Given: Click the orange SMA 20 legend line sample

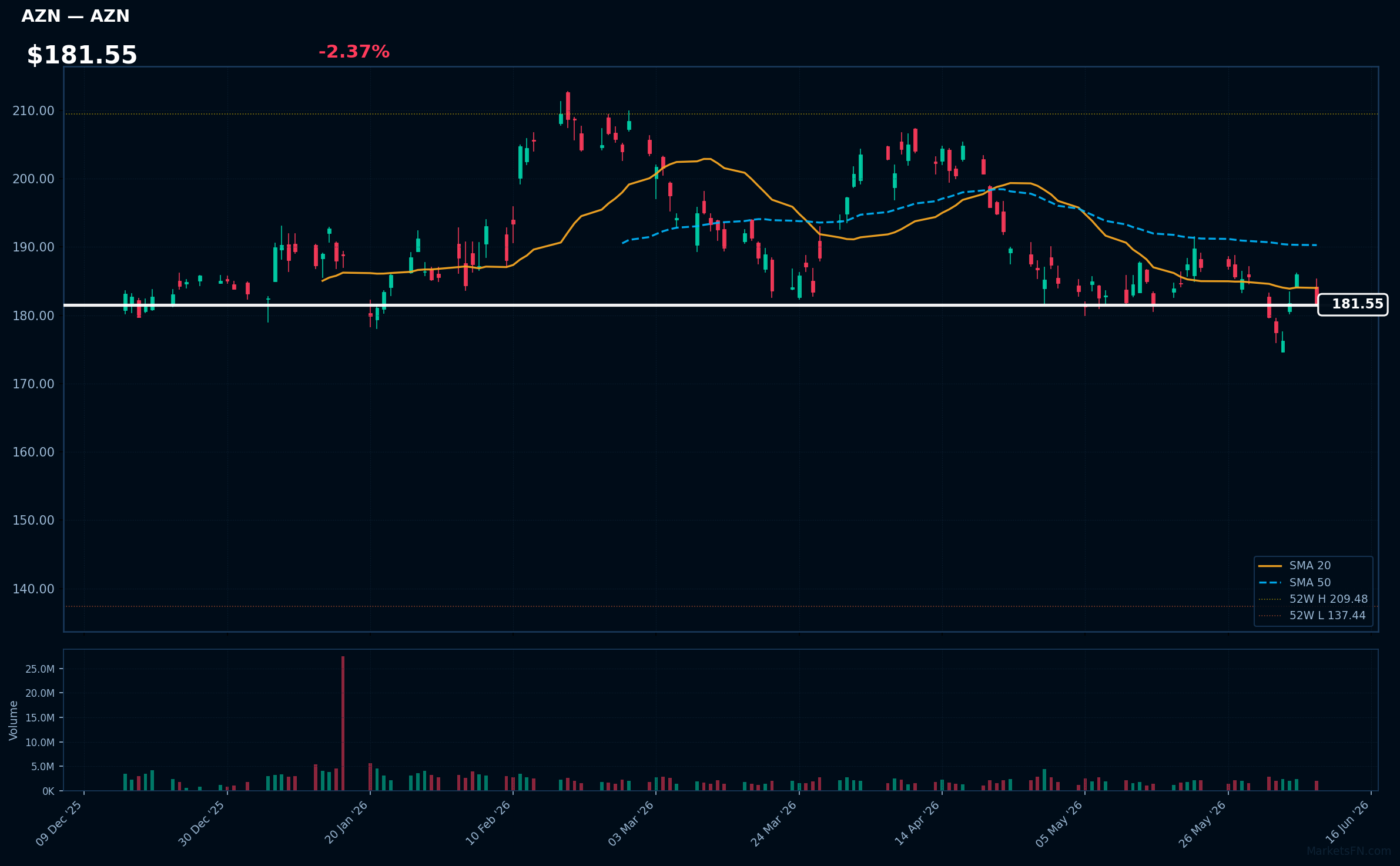Looking at the screenshot, I should coord(1270,566).
